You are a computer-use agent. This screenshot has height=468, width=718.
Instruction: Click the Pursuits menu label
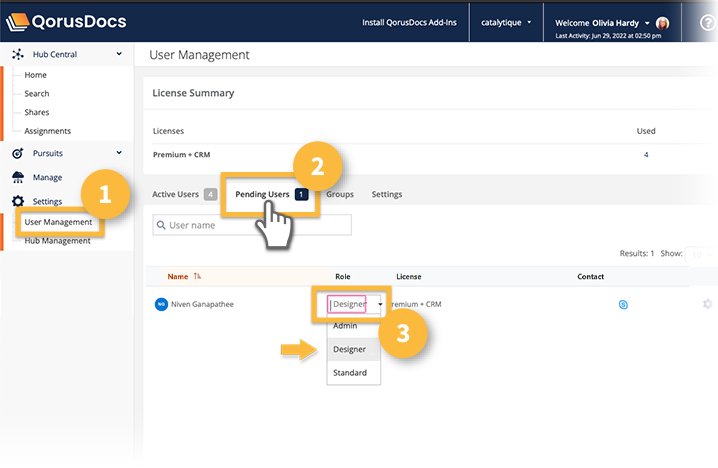coord(48,153)
